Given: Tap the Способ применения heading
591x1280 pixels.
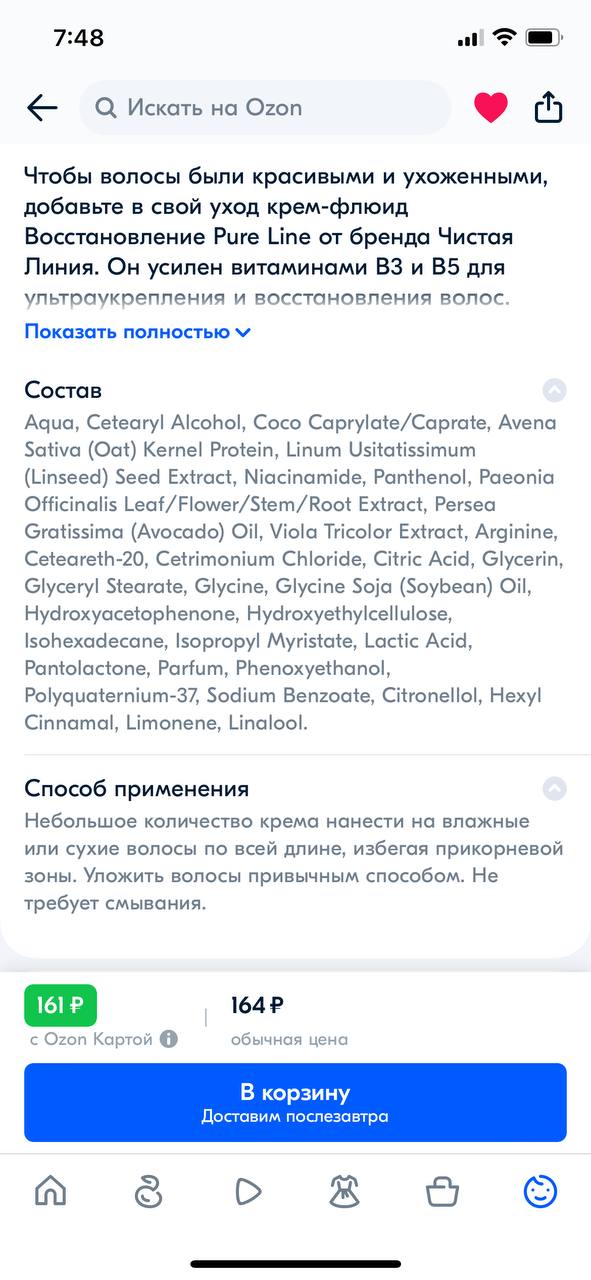Looking at the screenshot, I should (x=137, y=789).
